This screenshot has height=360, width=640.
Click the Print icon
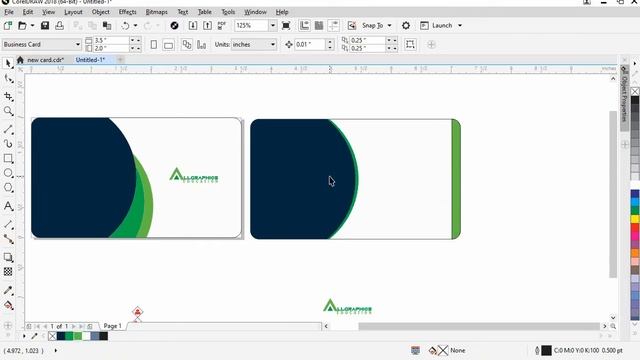(x=60, y=25)
